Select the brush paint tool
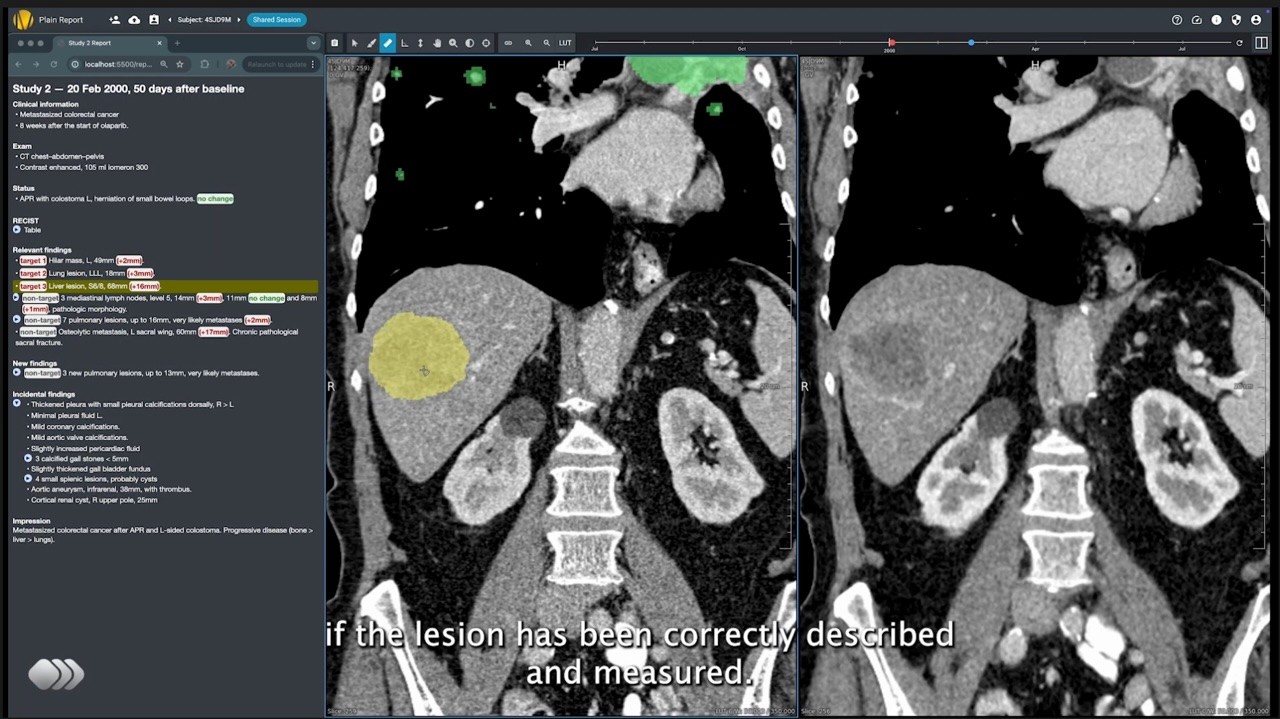The width and height of the screenshot is (1280, 719). pos(371,43)
